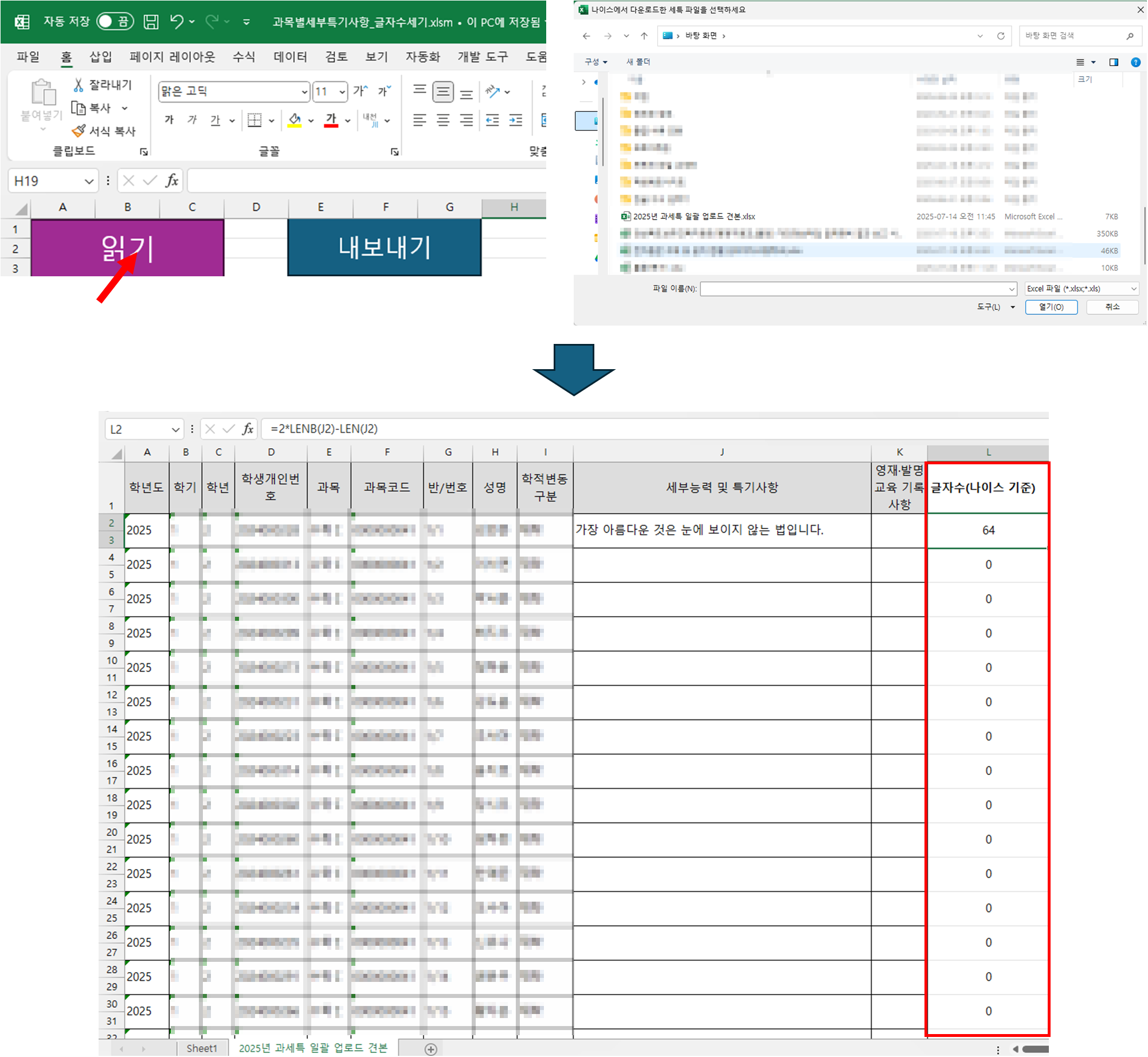Click center align text icon
The image size is (1148, 1057).
443,120
